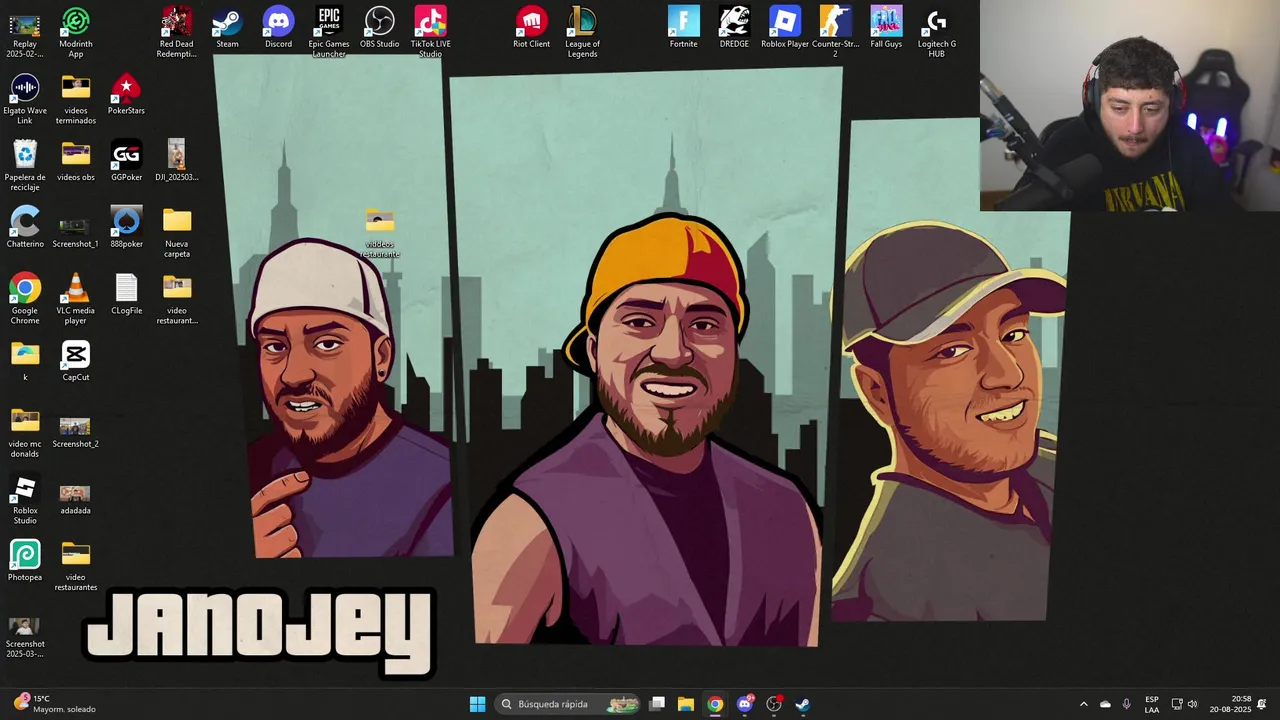1280x720 pixels.
Task: Open the Windows Start menu
Action: 477,704
